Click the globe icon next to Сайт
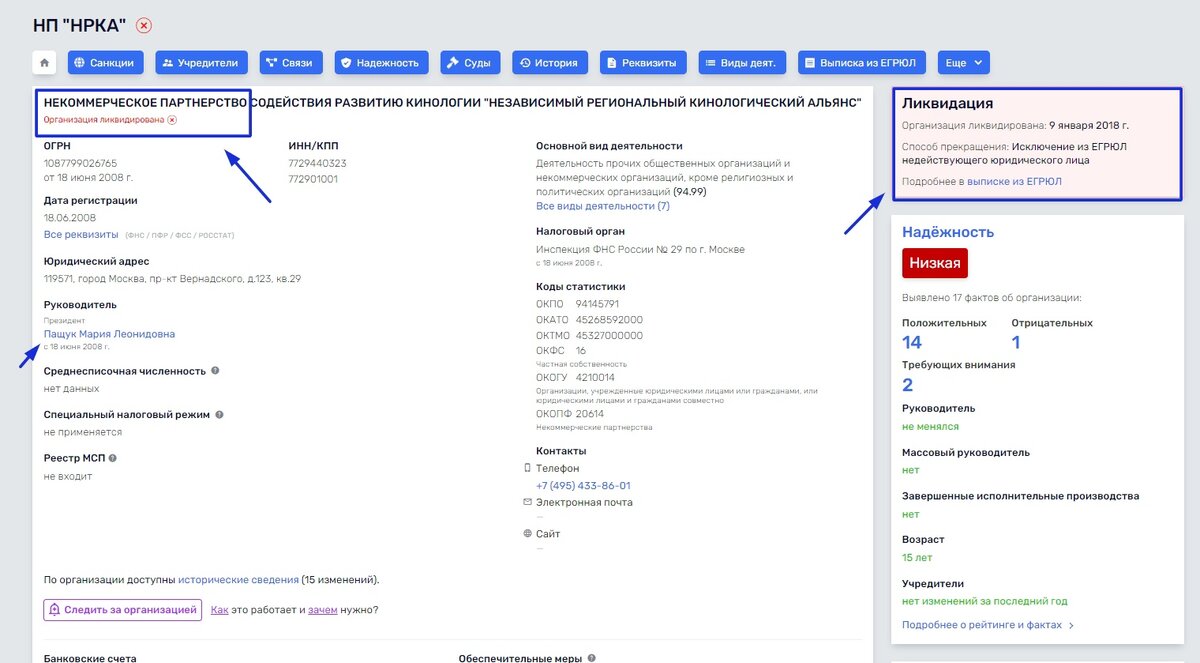This screenshot has width=1200, height=663. pyautogui.click(x=528, y=533)
